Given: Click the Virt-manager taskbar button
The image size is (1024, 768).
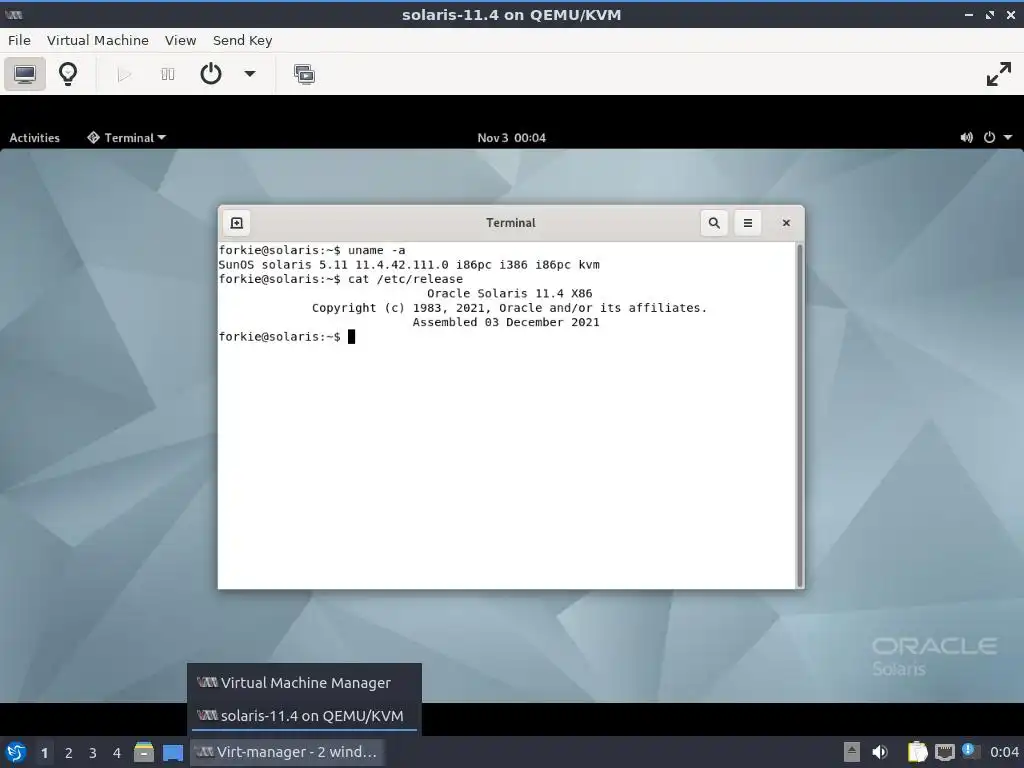Looking at the screenshot, I should pos(287,752).
